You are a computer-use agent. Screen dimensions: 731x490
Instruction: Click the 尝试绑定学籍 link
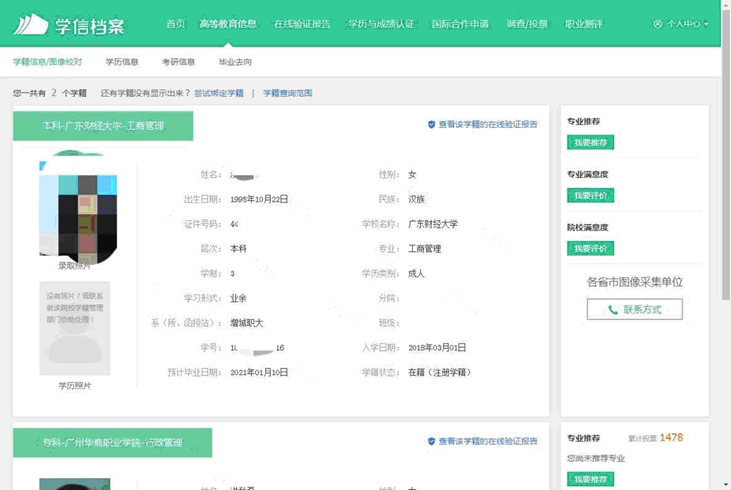pos(218,93)
